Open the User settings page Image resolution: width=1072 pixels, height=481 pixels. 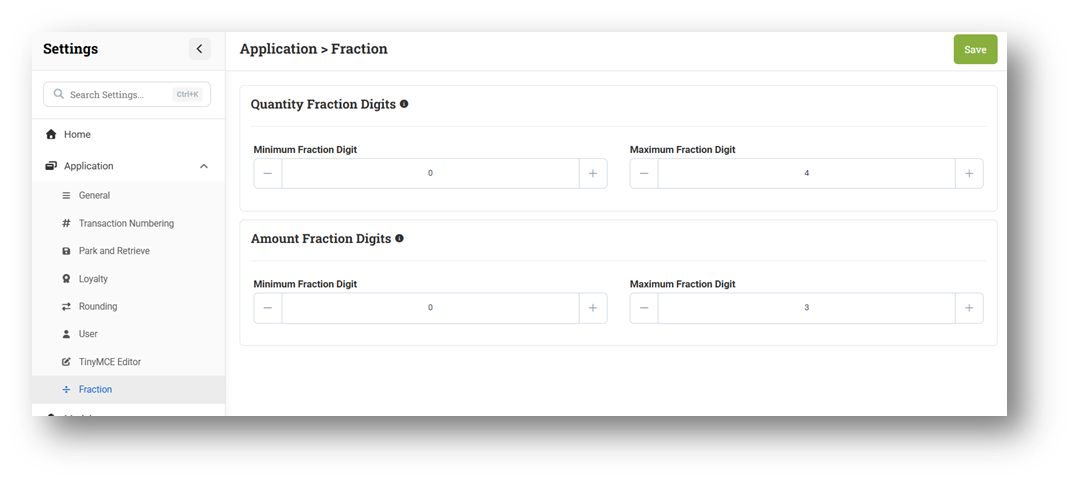[x=88, y=334]
